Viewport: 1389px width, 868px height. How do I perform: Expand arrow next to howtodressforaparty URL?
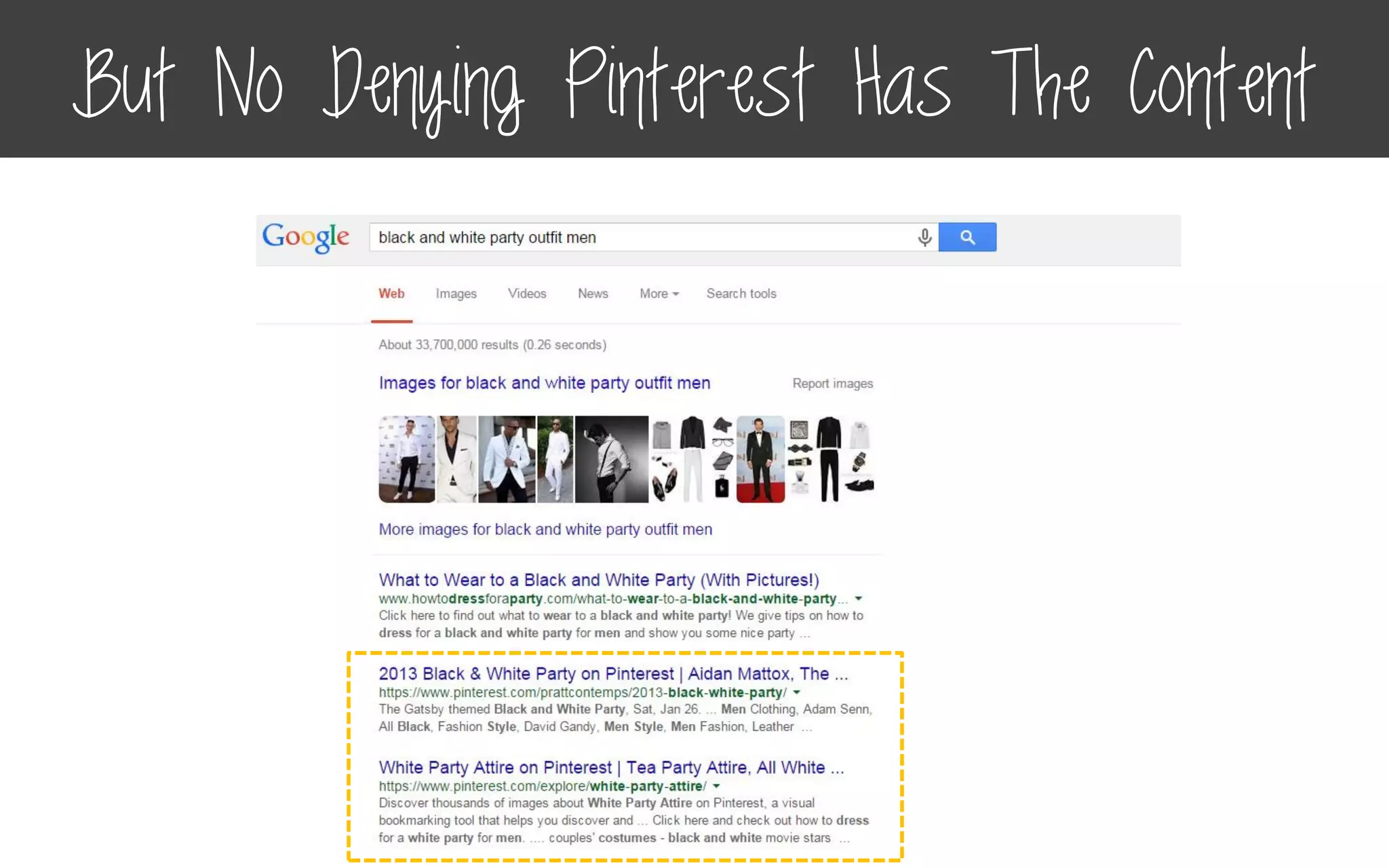click(x=859, y=599)
